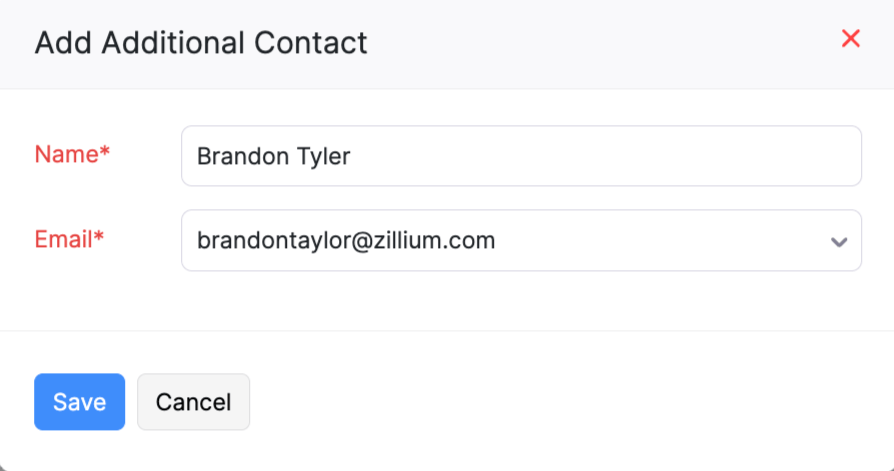The height and width of the screenshot is (471, 894).
Task: Click the red Name label
Action: [x=66, y=154]
